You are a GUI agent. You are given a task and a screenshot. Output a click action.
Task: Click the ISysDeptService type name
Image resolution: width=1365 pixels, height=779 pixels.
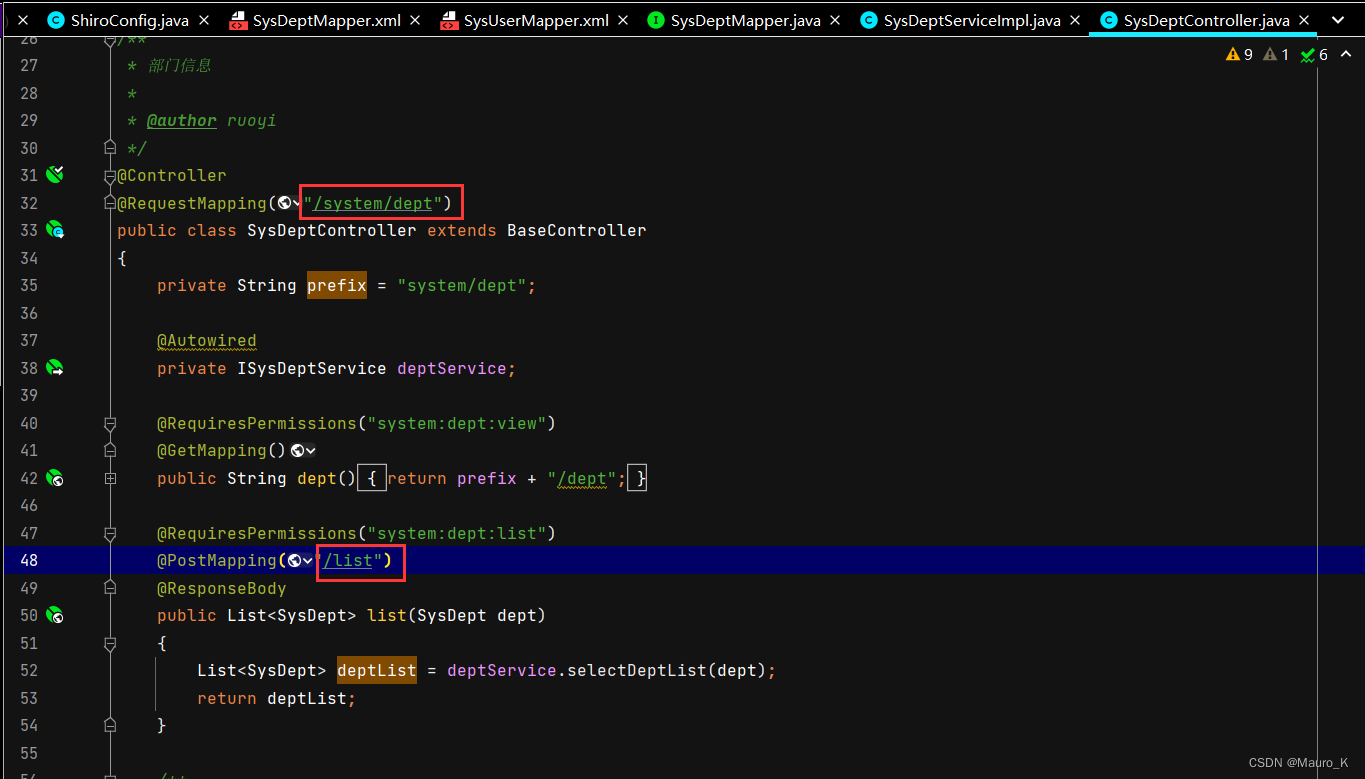[312, 368]
